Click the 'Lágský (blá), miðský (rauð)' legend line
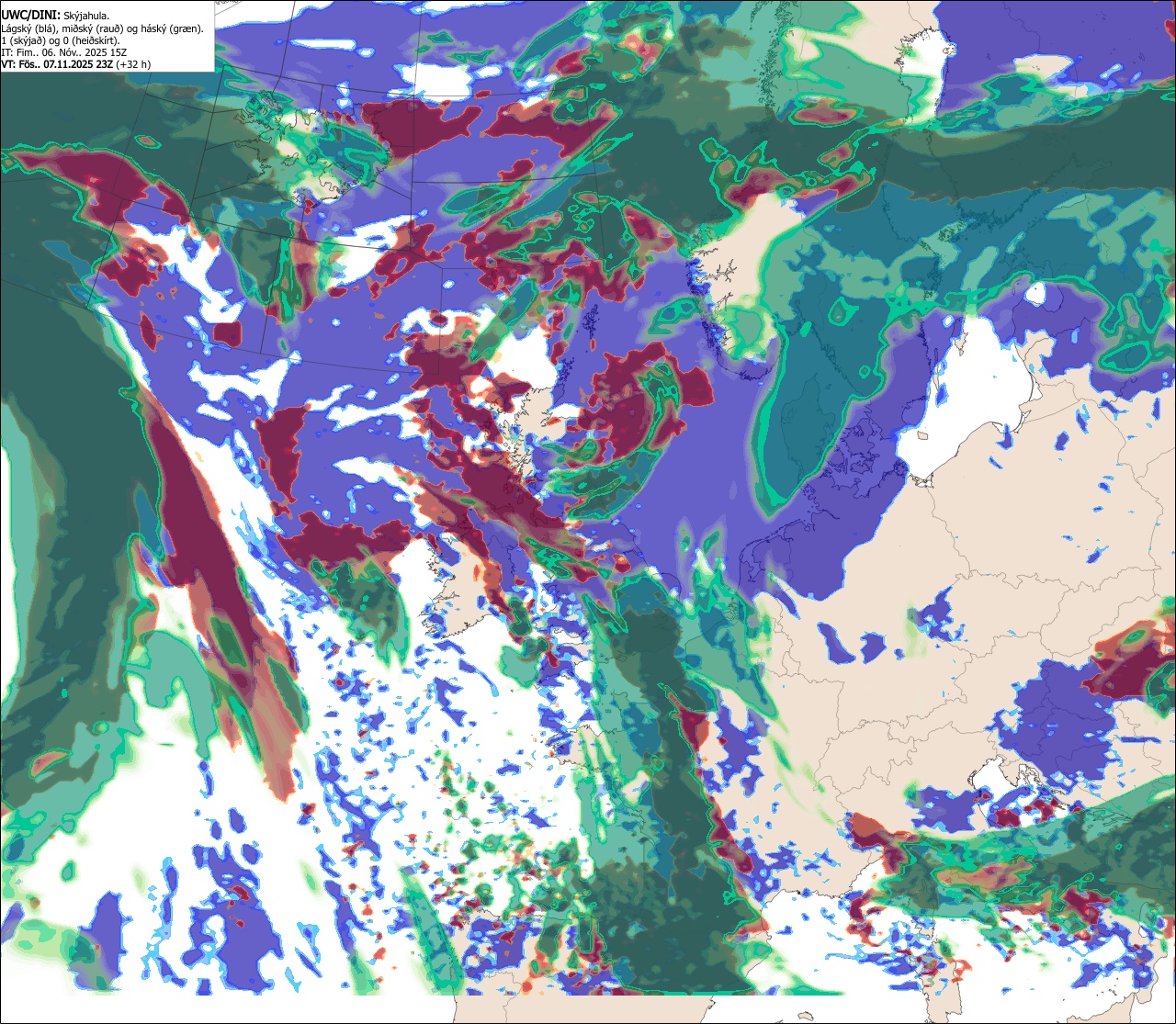This screenshot has height=1024, width=1176. [x=103, y=28]
